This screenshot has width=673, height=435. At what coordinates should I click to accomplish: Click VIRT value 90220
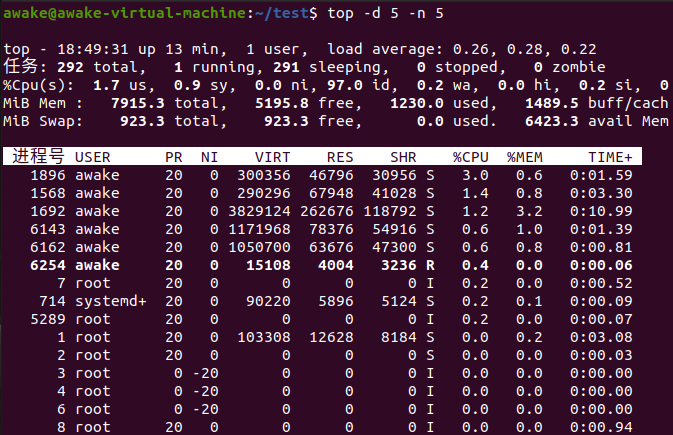pos(268,301)
